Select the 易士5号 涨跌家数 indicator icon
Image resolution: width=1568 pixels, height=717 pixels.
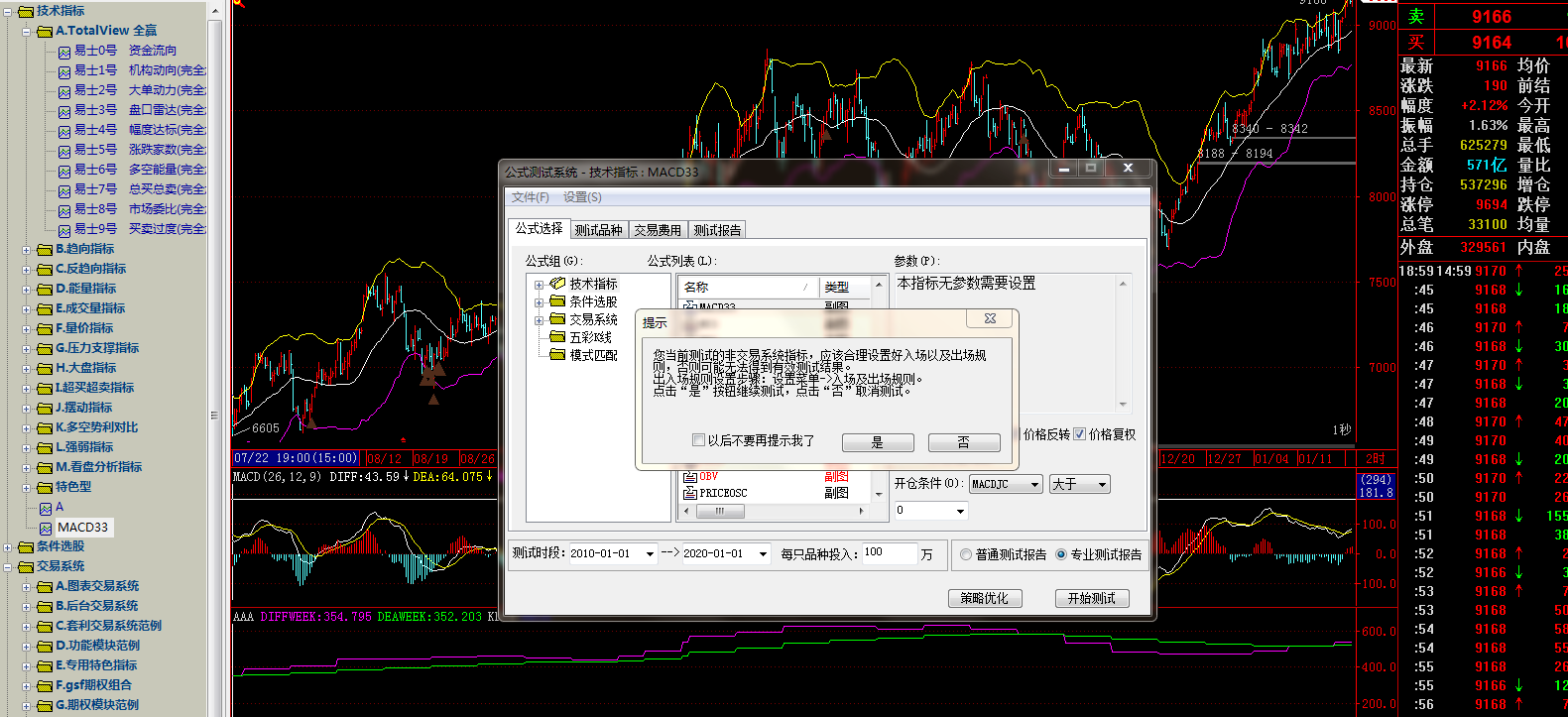pyautogui.click(x=64, y=151)
